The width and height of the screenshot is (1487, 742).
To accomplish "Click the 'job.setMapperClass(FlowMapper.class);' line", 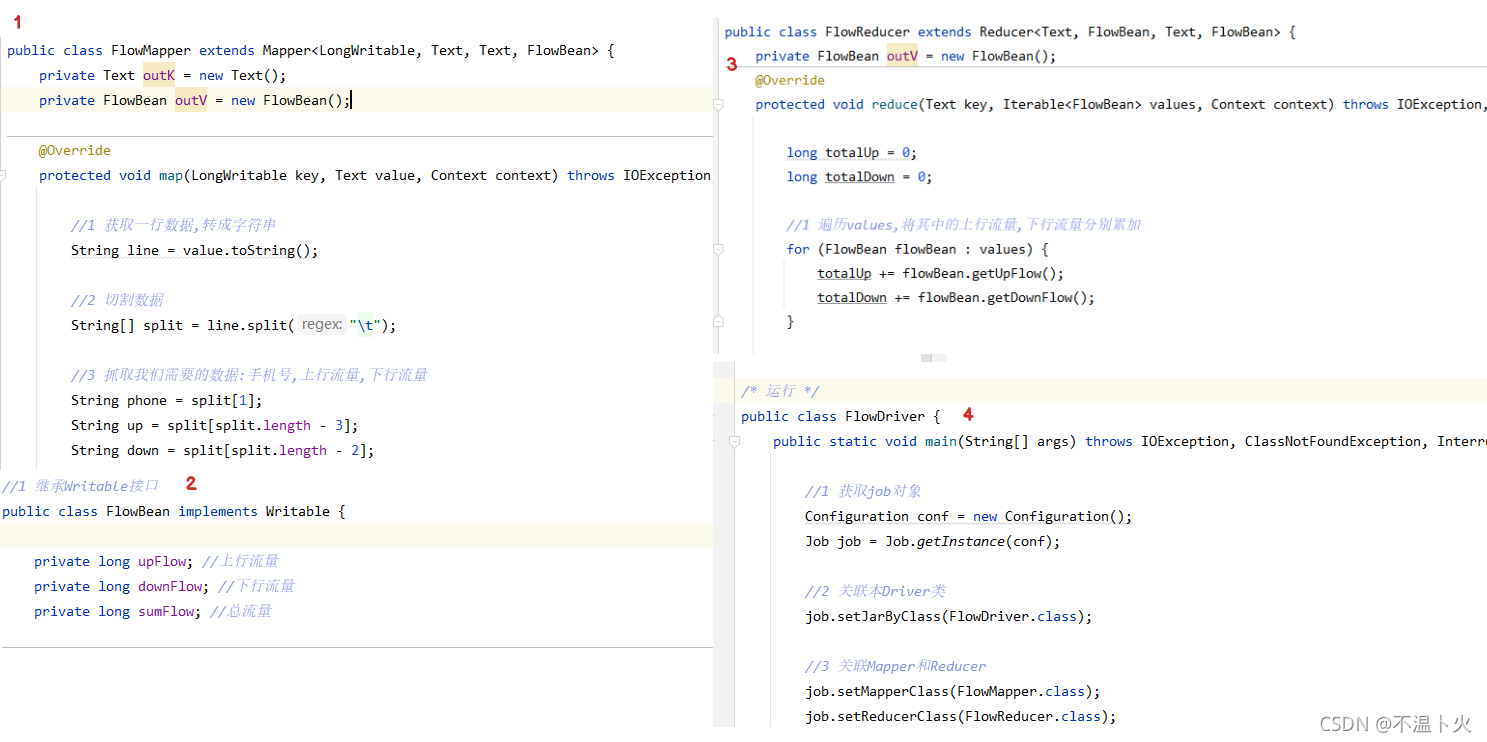I will point(953,691).
